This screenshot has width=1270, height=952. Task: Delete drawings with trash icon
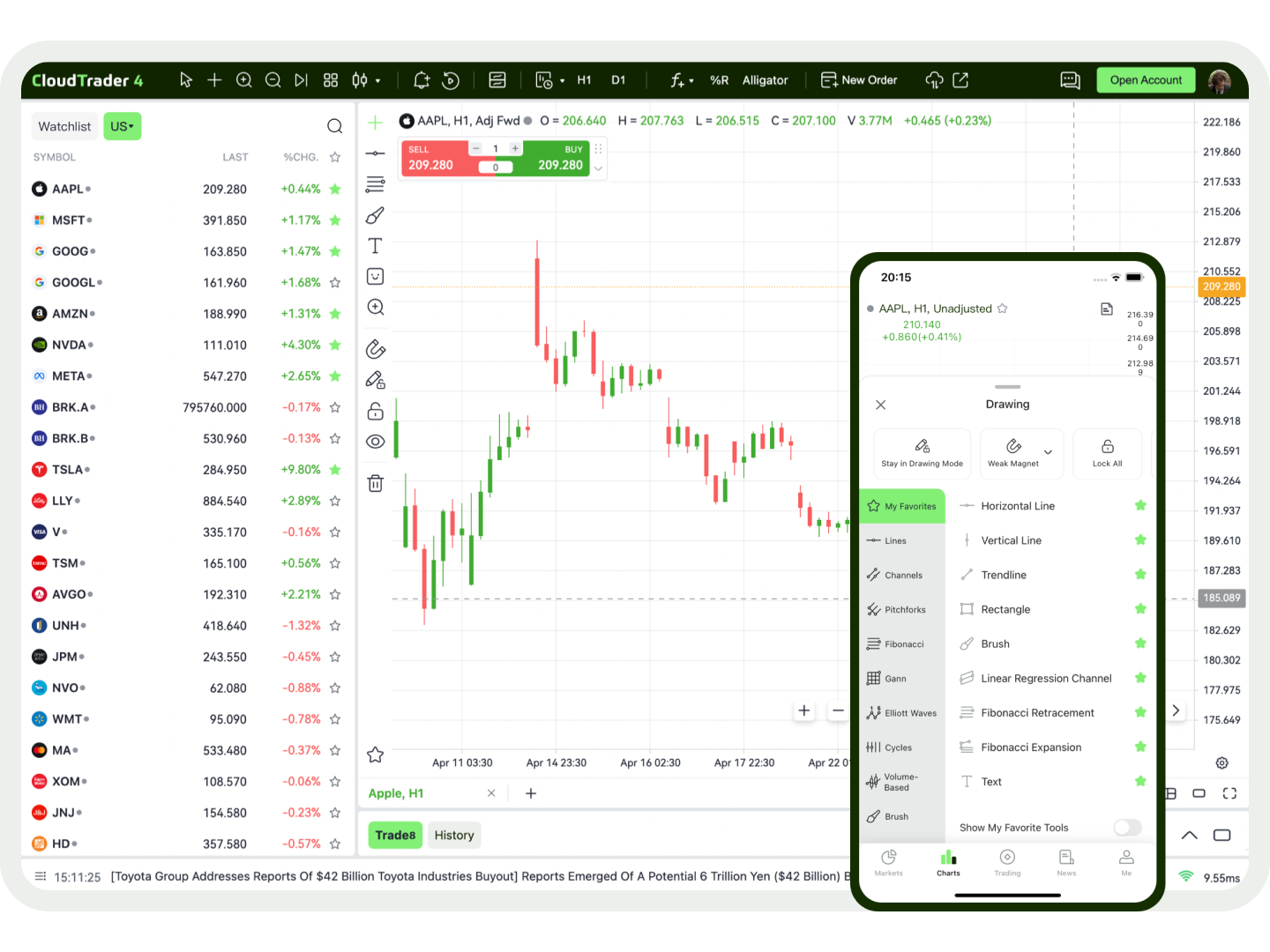click(376, 483)
